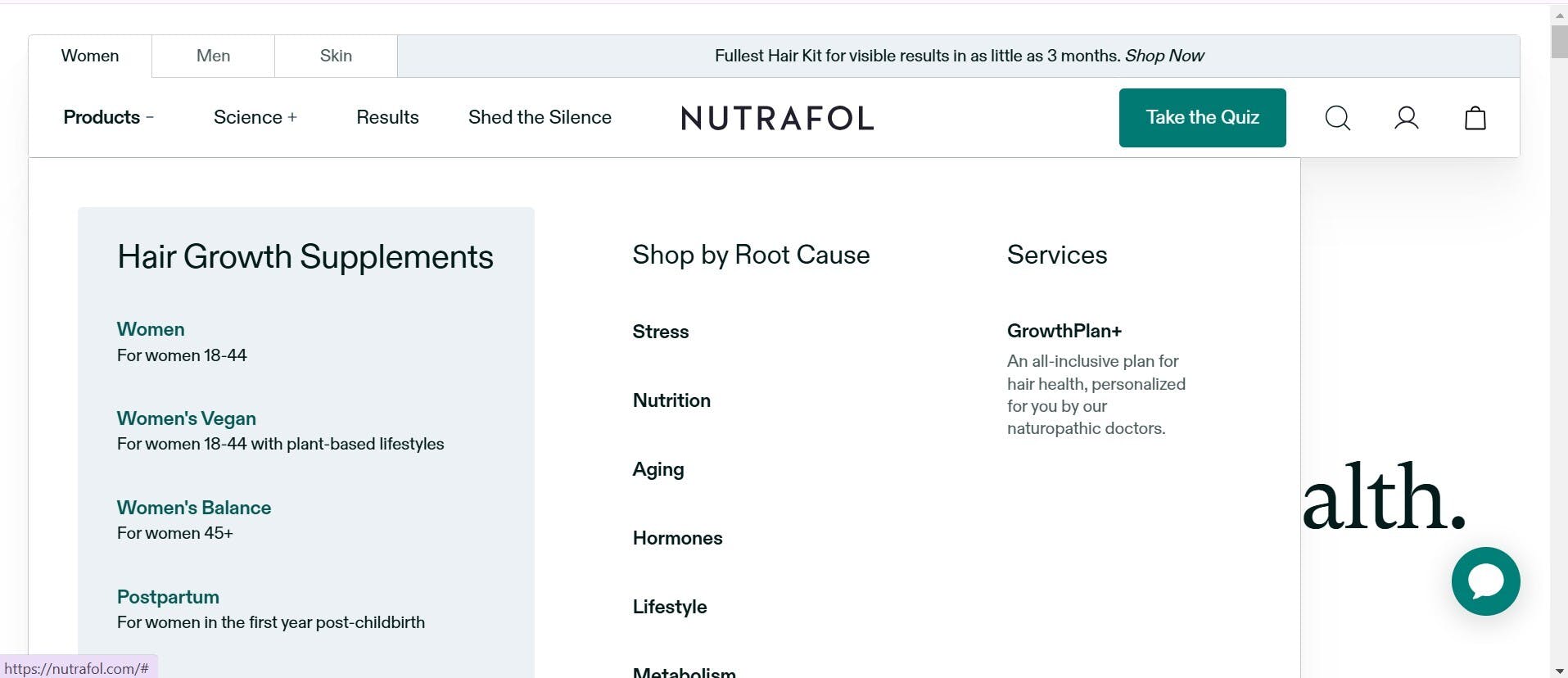This screenshot has width=1568, height=678.
Task: Open the search
Action: 1336,117
